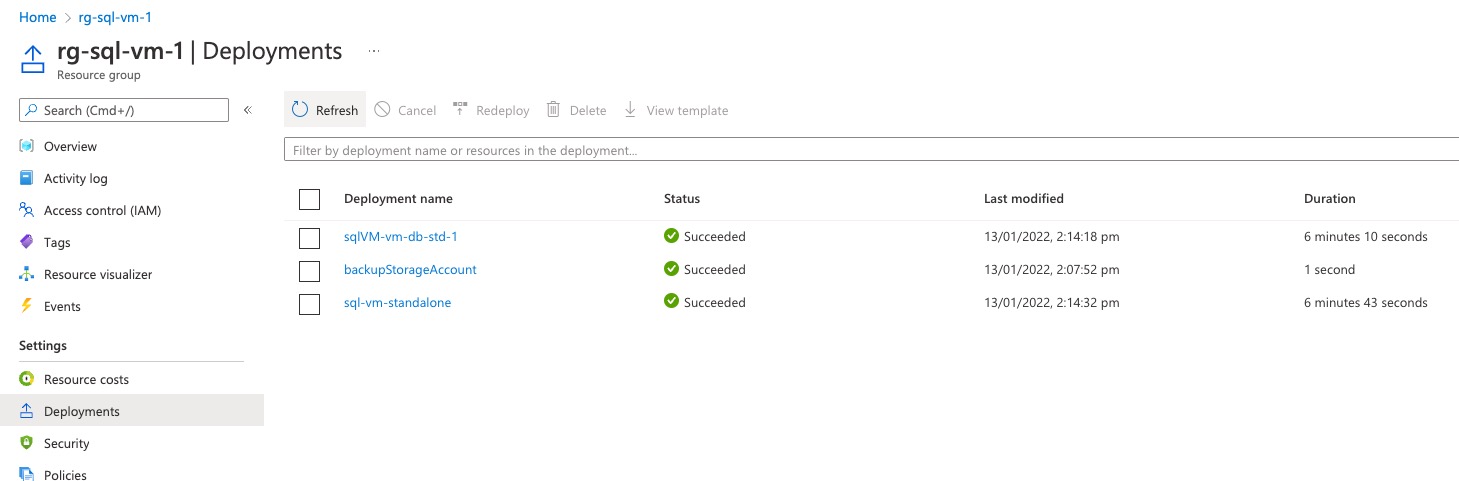Collapse the sidebar with double chevron
Screen dimensions: 1459x481
tap(248, 110)
